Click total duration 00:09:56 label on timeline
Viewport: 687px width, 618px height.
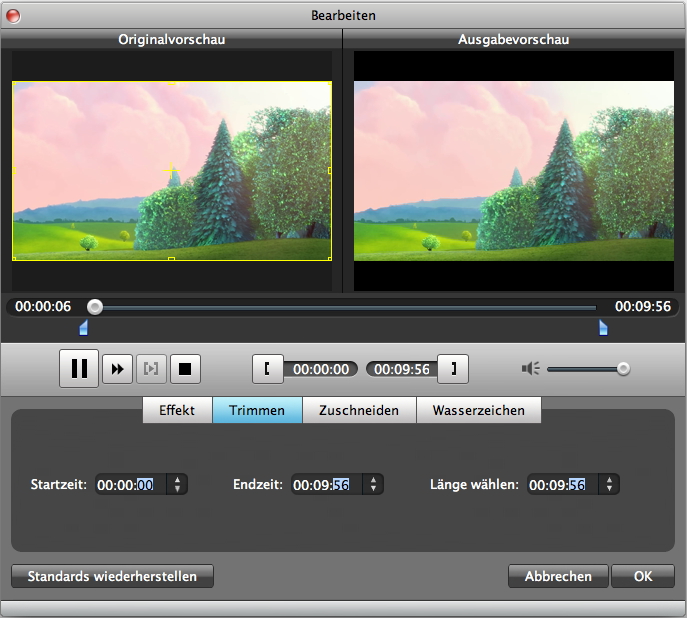(643, 306)
